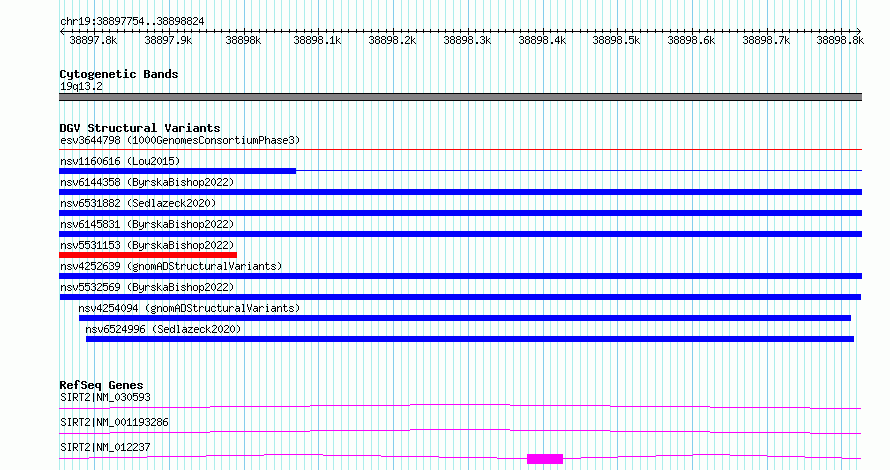Click the esv3644798 1000GenomesConsortiumPhase3 variant label

(180, 140)
